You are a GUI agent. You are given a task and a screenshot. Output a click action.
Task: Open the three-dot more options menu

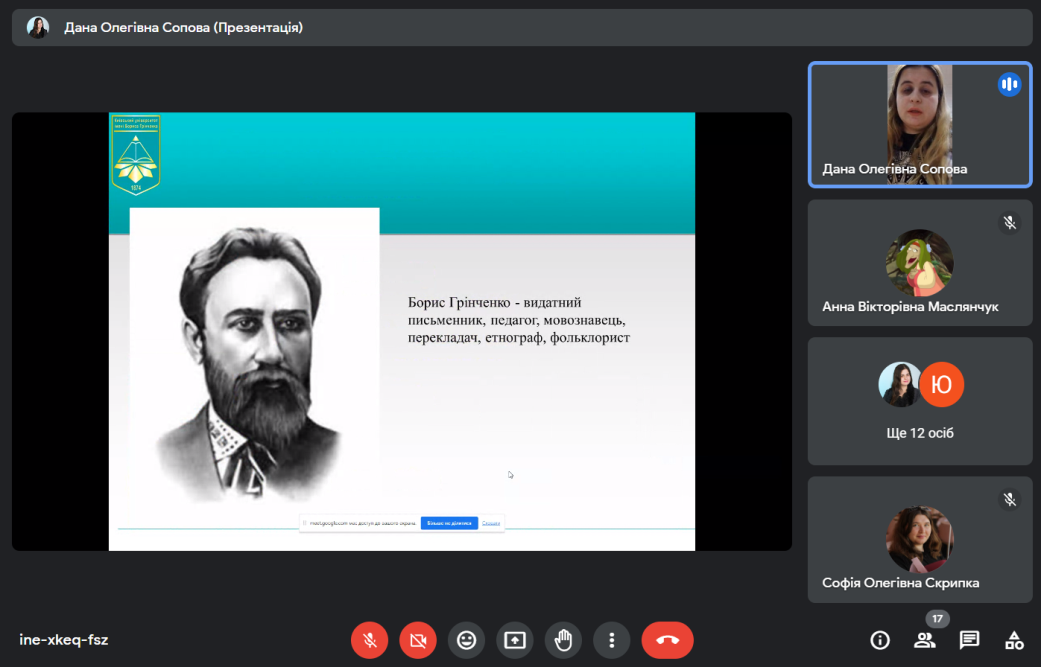(x=612, y=640)
